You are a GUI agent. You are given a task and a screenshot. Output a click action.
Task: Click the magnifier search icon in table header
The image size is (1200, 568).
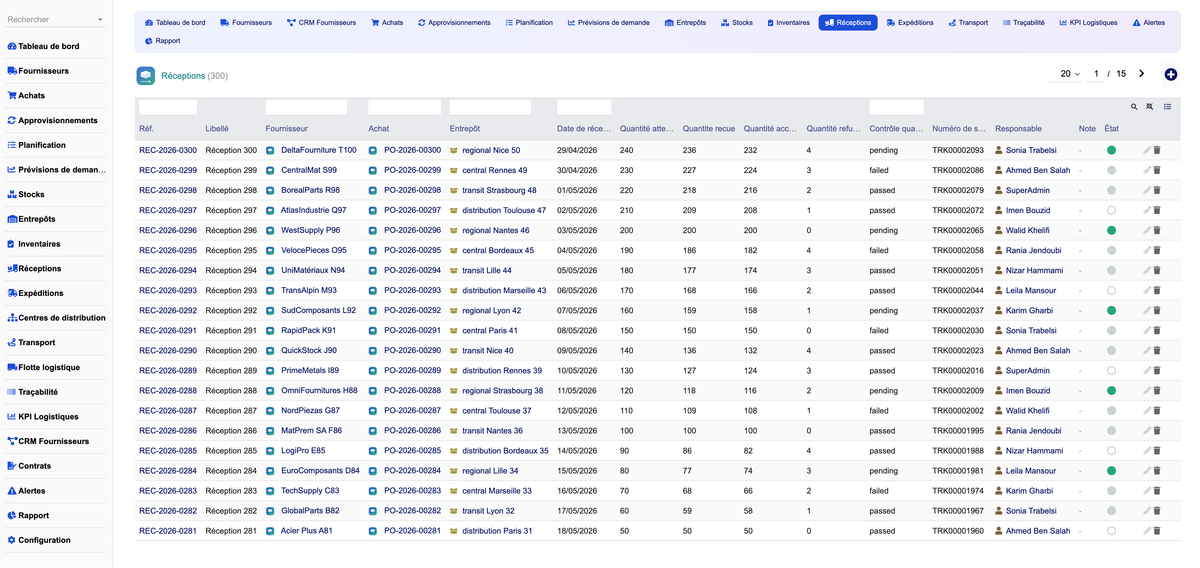click(x=1134, y=106)
